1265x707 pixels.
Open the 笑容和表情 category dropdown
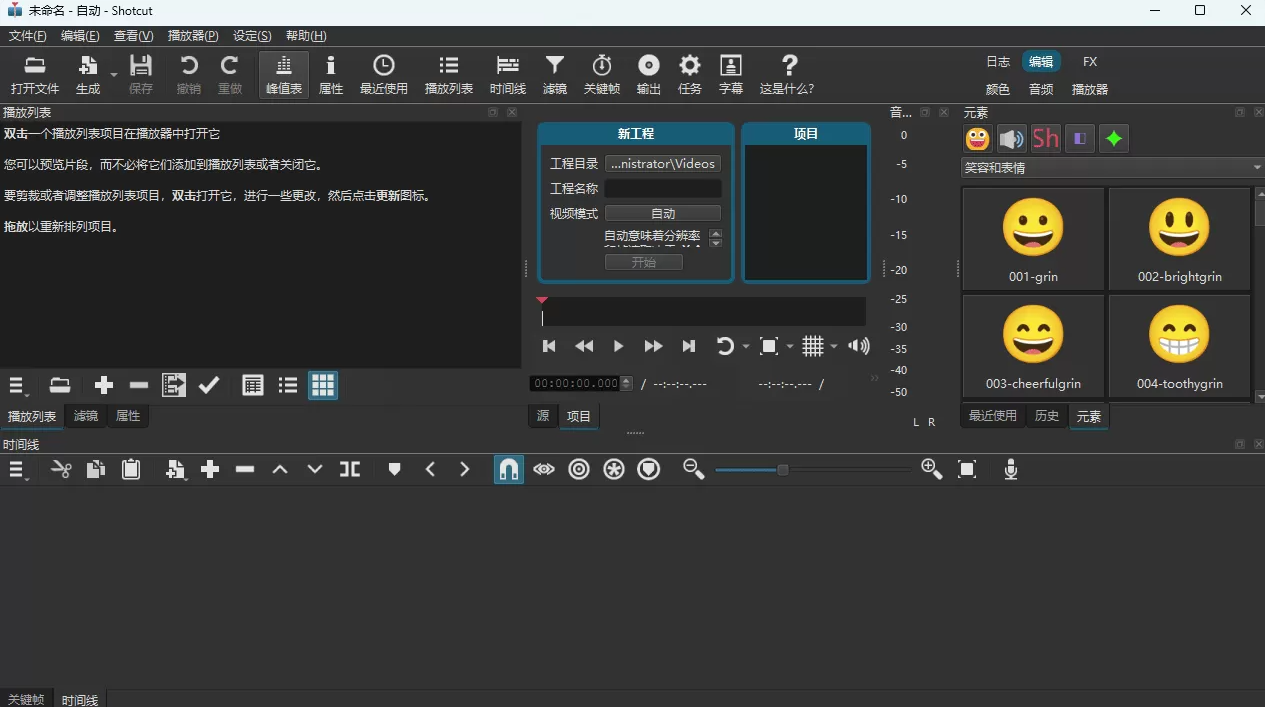[x=1112, y=168]
